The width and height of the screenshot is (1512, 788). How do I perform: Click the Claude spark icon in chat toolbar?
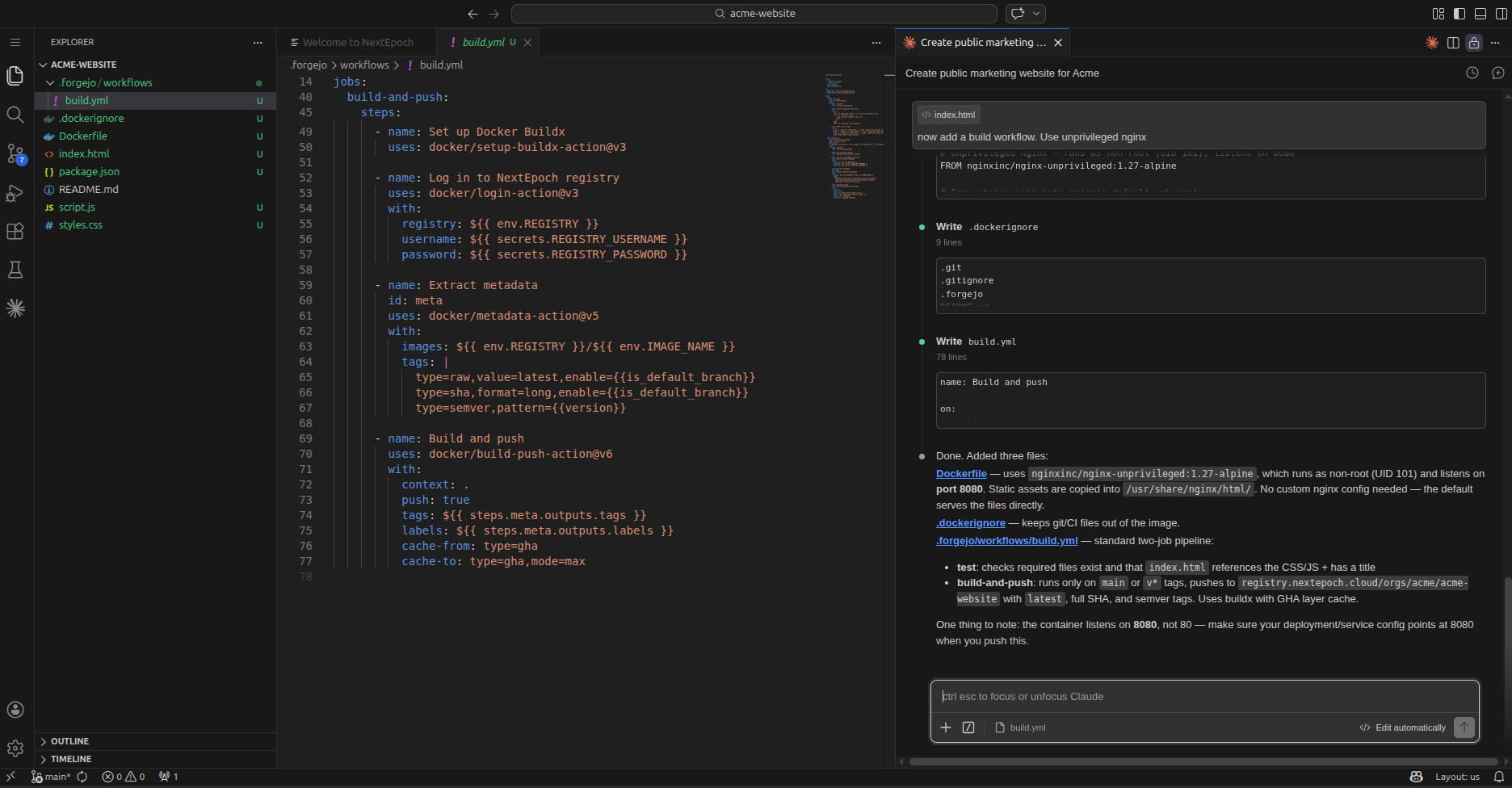click(1432, 43)
